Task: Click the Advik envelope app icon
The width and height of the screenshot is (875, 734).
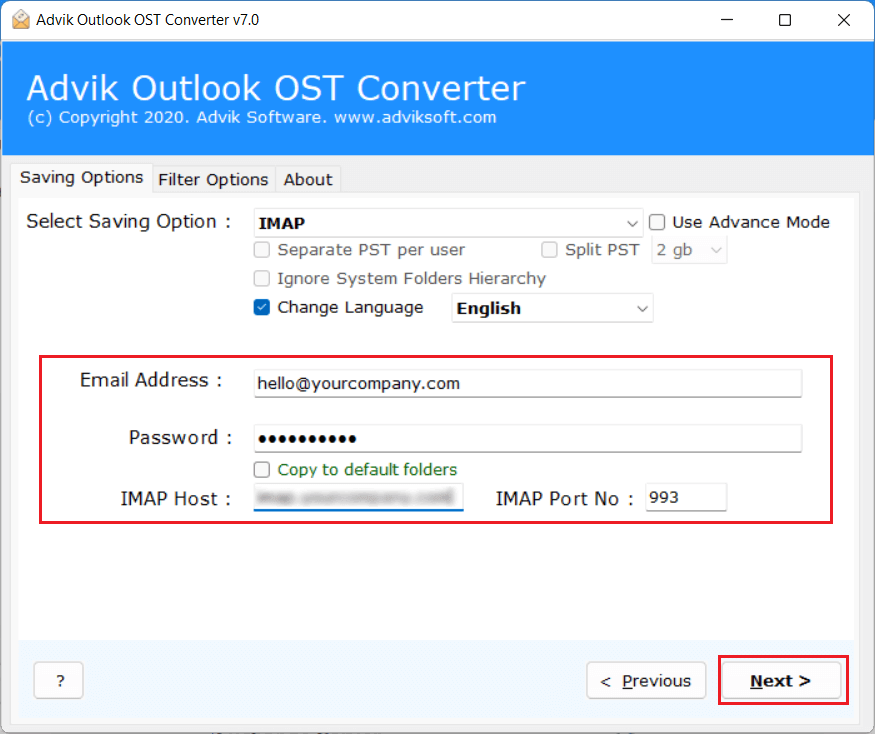Action: tap(21, 19)
